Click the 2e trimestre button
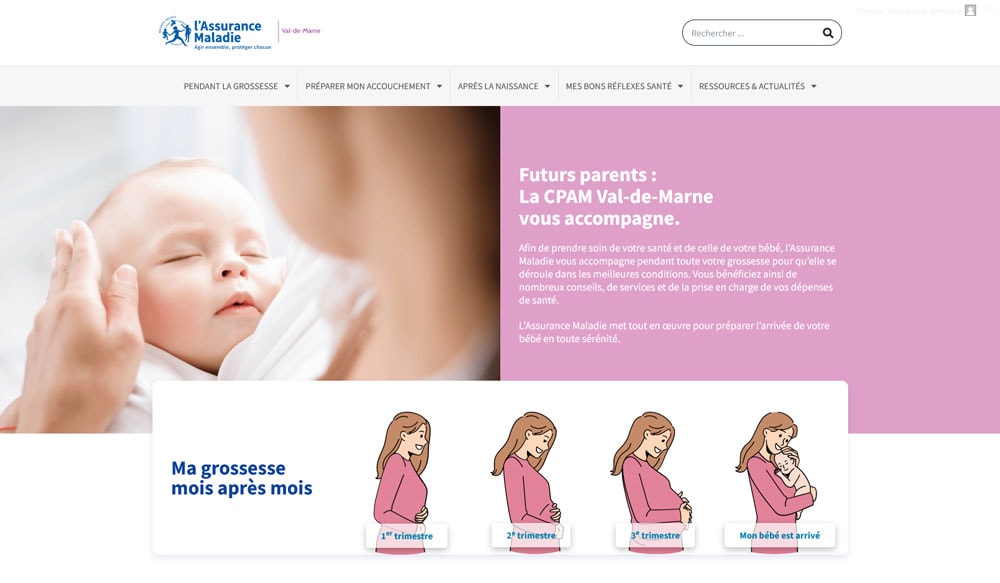The image size is (1000, 583). click(531, 536)
